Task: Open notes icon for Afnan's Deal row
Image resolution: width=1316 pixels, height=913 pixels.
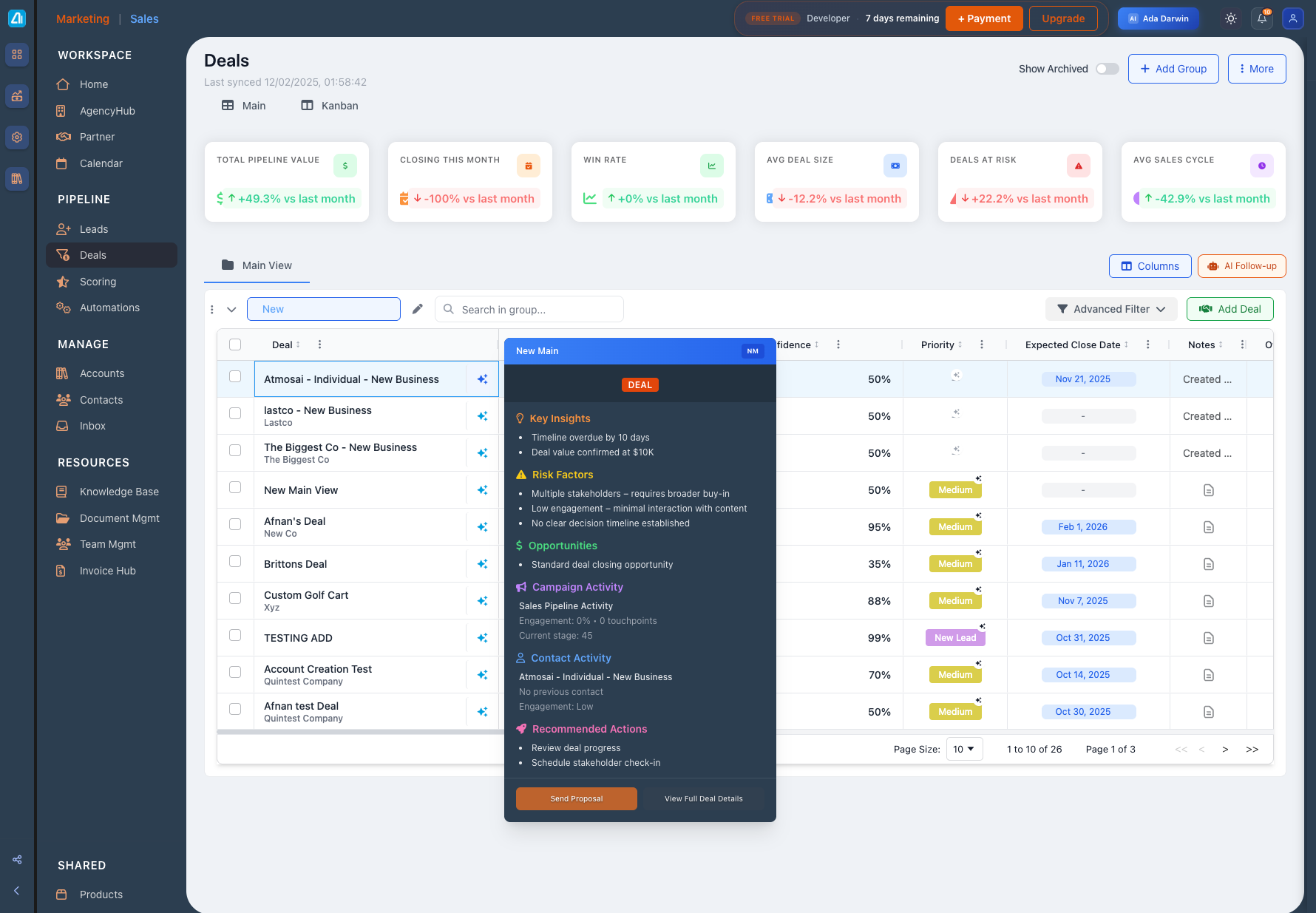Action: point(1209,527)
